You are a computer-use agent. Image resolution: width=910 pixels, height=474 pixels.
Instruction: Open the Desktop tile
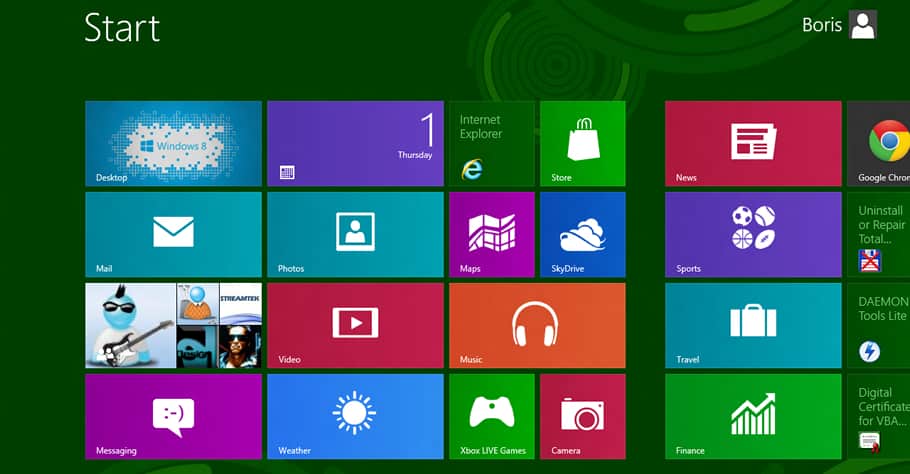[x=173, y=143]
